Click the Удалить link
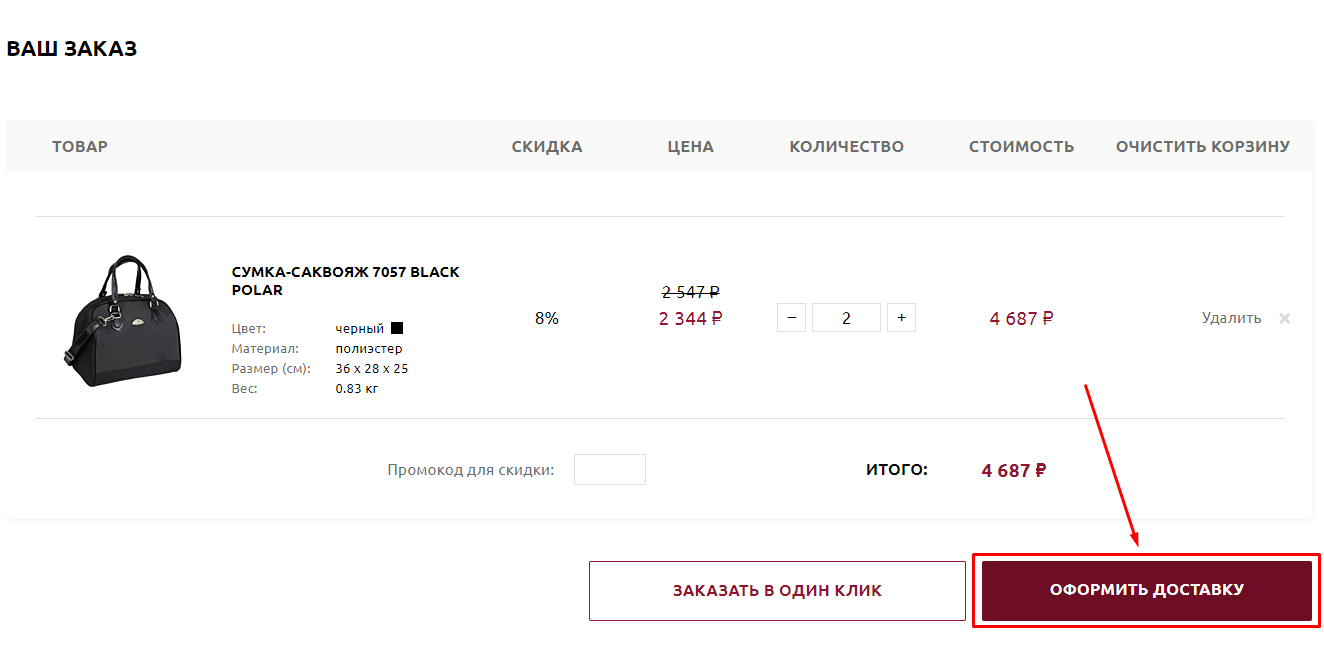The image size is (1324, 668). (x=1232, y=318)
